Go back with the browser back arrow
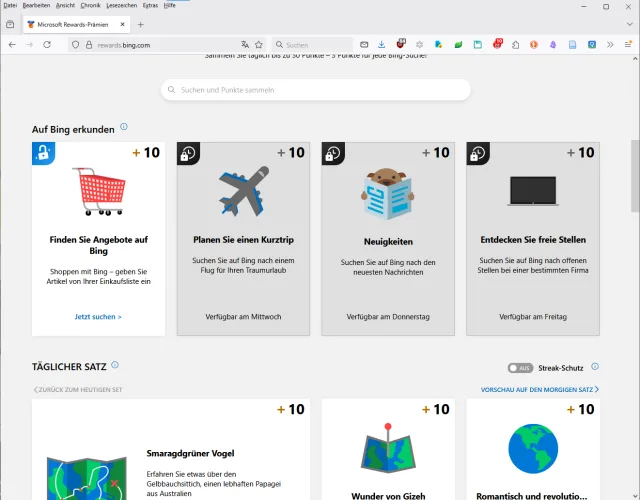This screenshot has height=500, width=640. [x=12, y=45]
